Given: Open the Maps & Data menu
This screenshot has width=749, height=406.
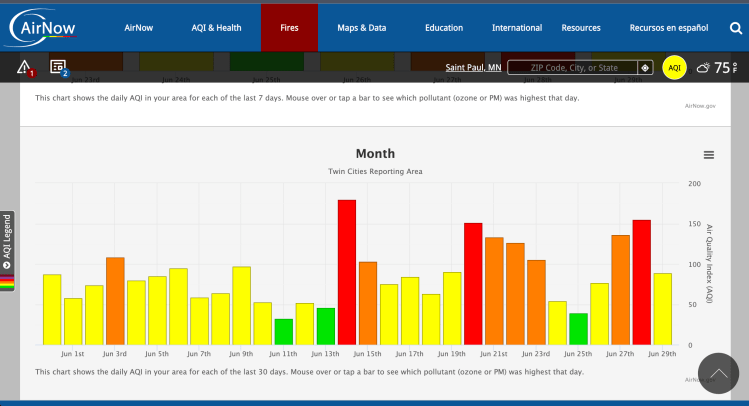Looking at the screenshot, I should [361, 28].
